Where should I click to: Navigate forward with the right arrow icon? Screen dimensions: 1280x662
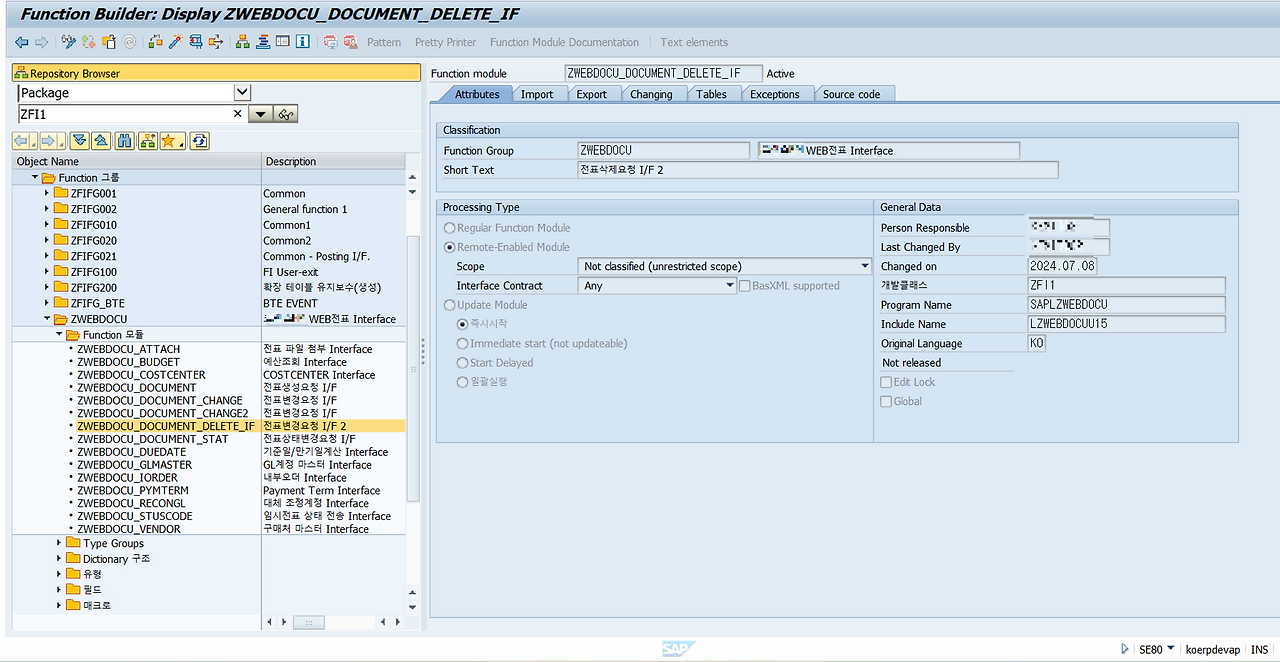tap(41, 41)
